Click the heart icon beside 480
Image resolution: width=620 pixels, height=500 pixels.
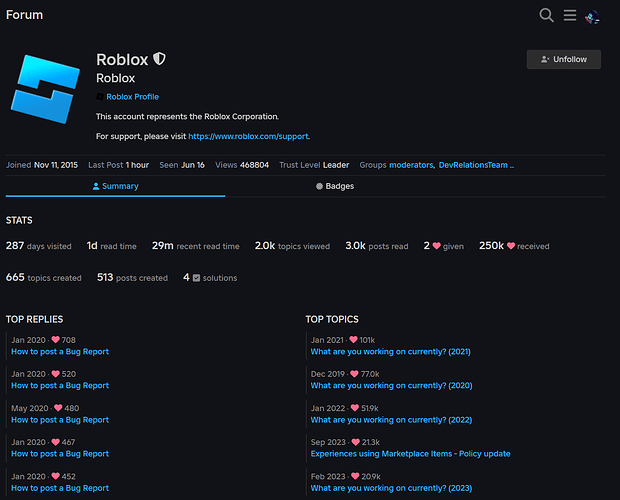click(x=58, y=408)
